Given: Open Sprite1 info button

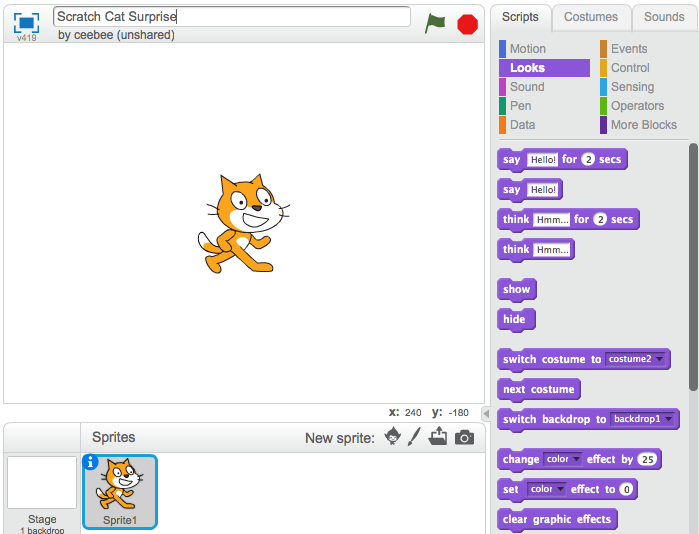Looking at the screenshot, I should [x=90, y=462].
